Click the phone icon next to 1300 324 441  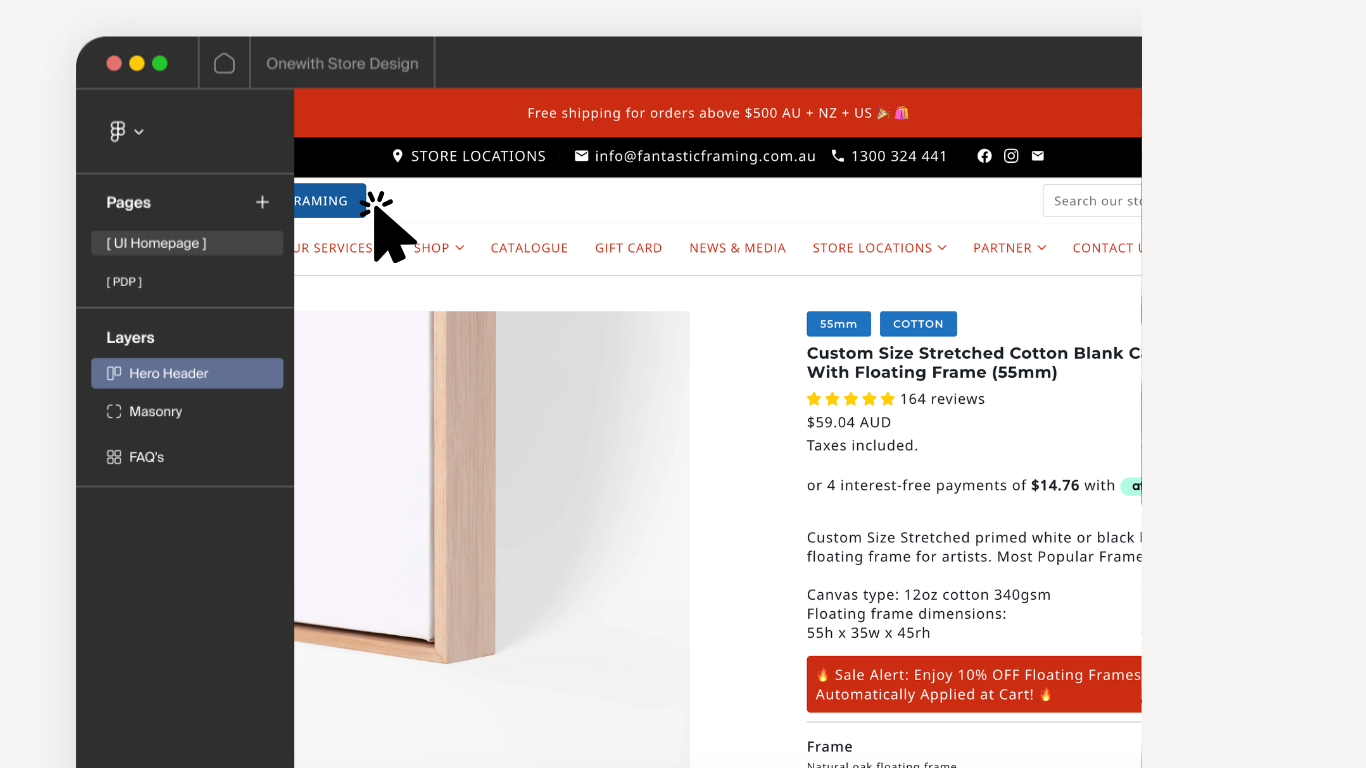coord(838,156)
